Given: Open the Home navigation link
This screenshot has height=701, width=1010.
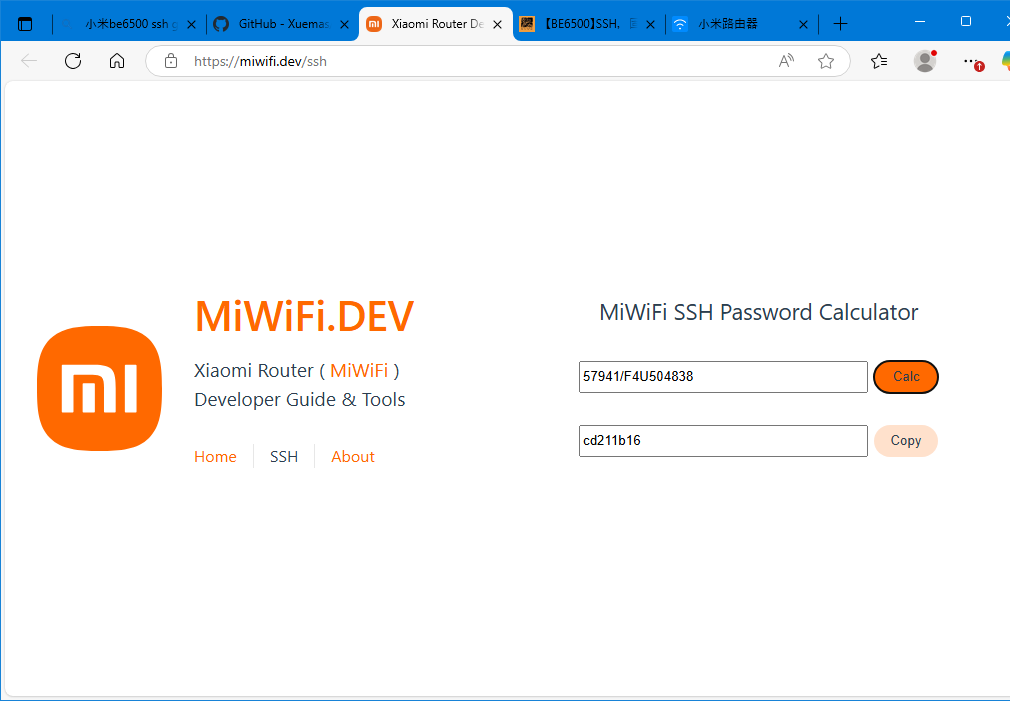Looking at the screenshot, I should click(x=215, y=457).
